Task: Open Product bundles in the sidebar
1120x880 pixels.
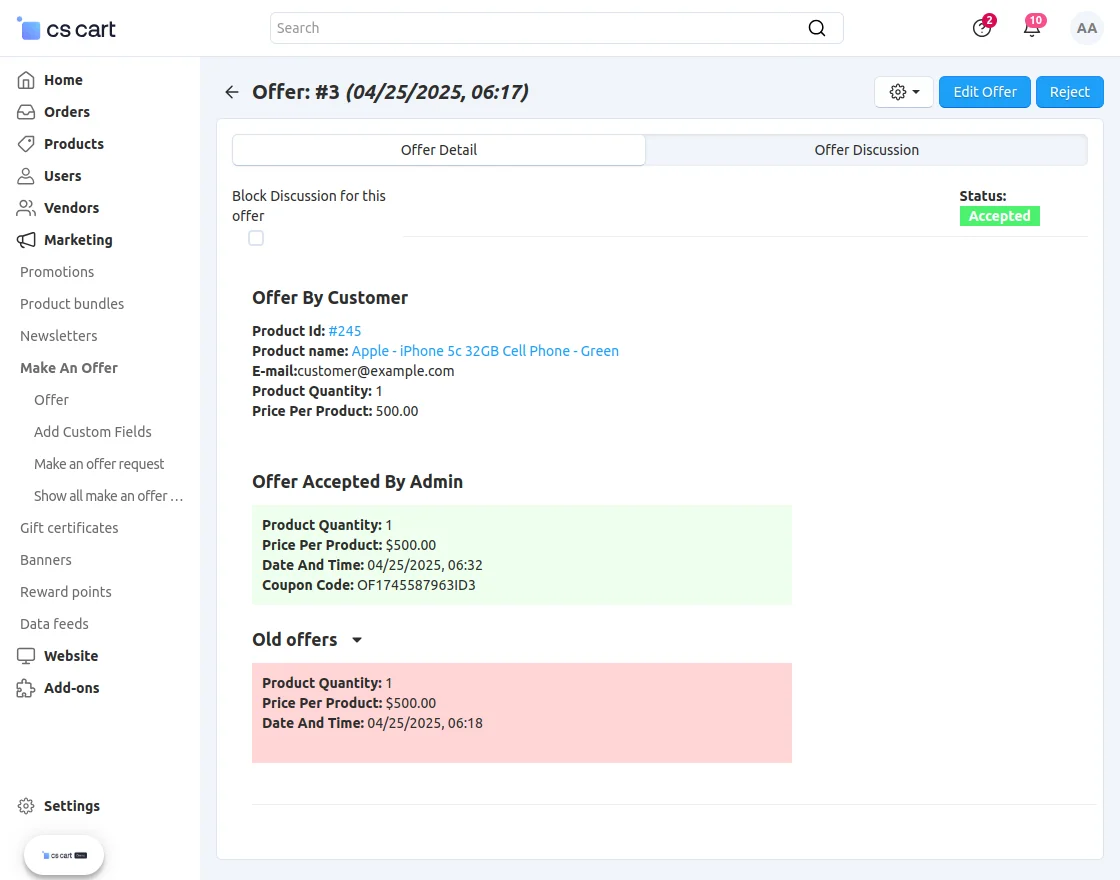Action: tap(72, 304)
